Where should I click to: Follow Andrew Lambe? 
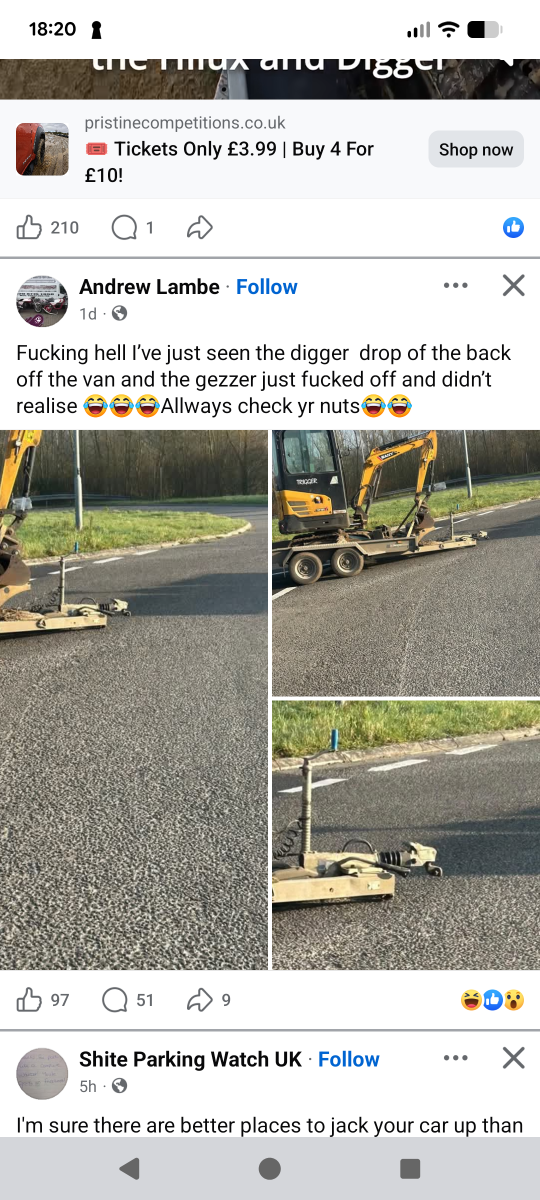point(267,287)
